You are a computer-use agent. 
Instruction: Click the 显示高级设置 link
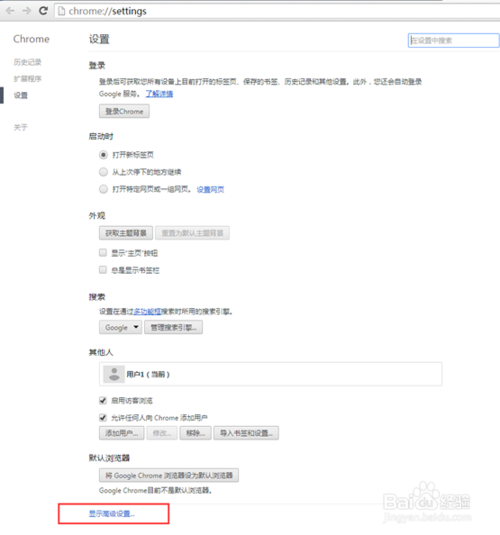tap(112, 514)
